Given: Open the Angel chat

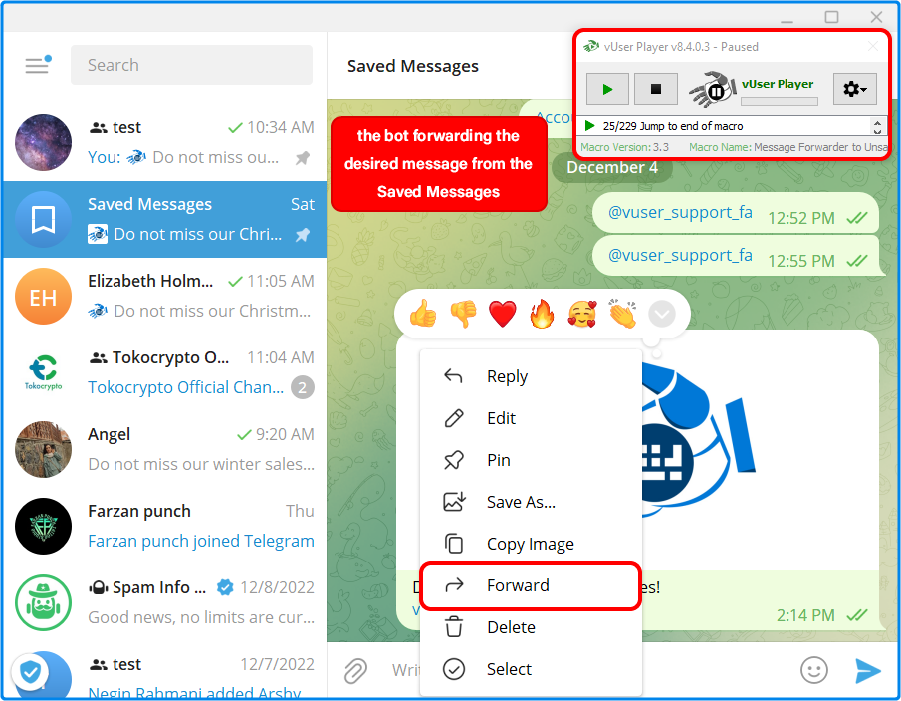Looking at the screenshot, I should click(x=165, y=449).
